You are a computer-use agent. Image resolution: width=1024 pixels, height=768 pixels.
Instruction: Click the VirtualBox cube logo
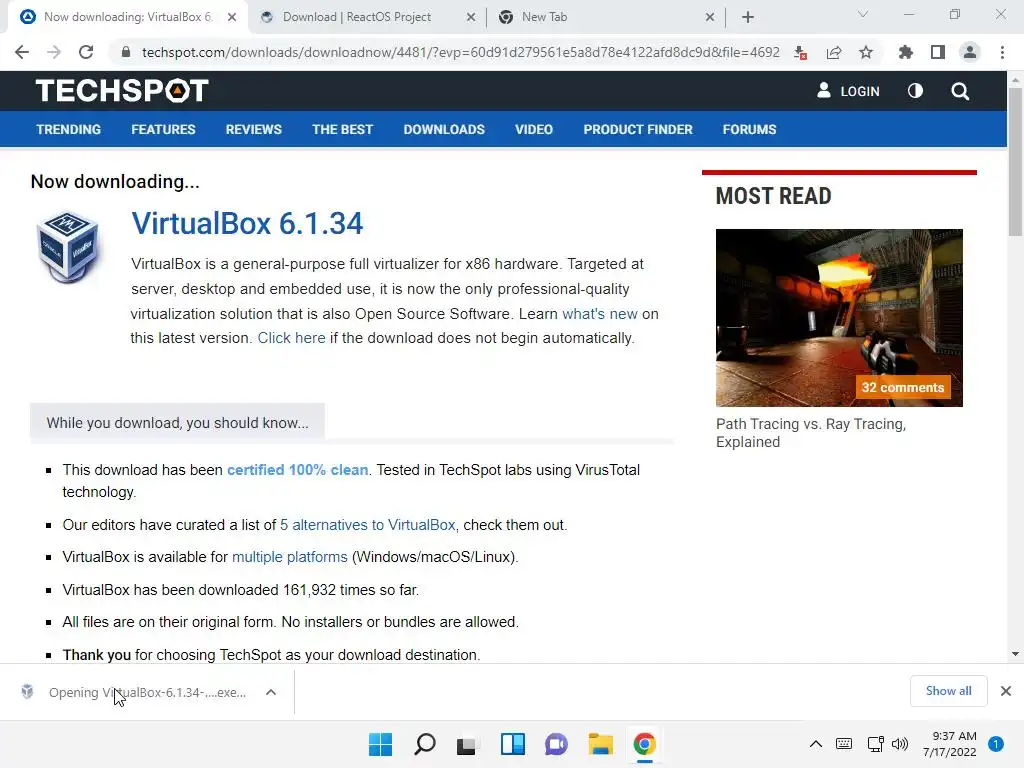(x=68, y=246)
